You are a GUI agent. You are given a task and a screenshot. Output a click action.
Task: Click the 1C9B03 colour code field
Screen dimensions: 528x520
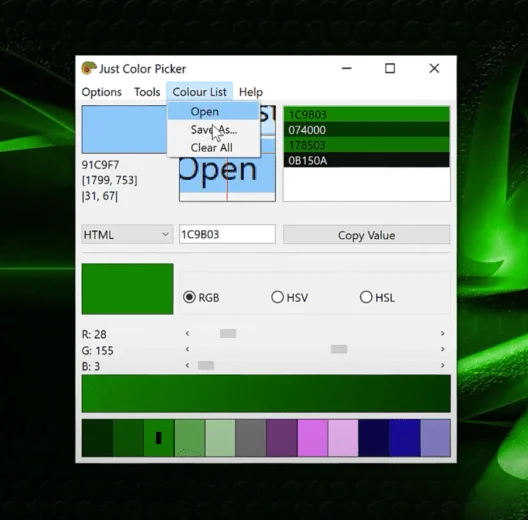tap(227, 234)
